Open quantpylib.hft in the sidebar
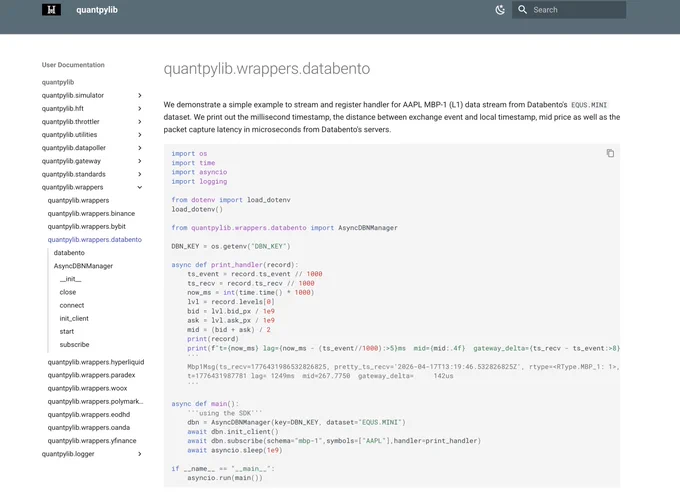680x497 pixels. click(x=62, y=108)
